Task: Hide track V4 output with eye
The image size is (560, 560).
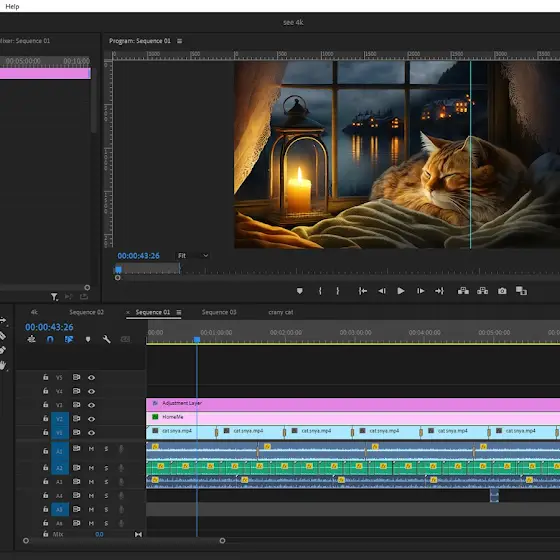Action: pos(91,391)
